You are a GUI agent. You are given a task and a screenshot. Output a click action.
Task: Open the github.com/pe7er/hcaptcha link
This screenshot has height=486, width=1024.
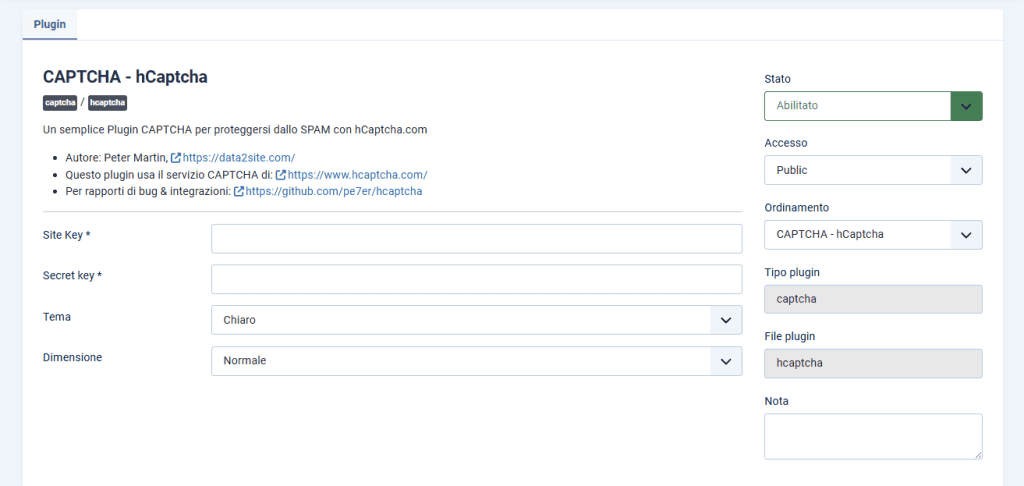click(x=333, y=191)
